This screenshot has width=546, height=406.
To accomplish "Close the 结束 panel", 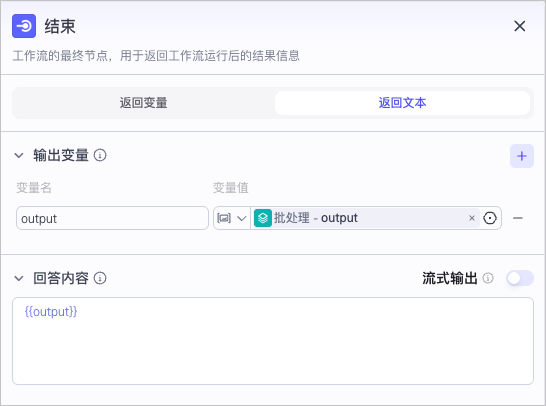I will pos(520,26).
